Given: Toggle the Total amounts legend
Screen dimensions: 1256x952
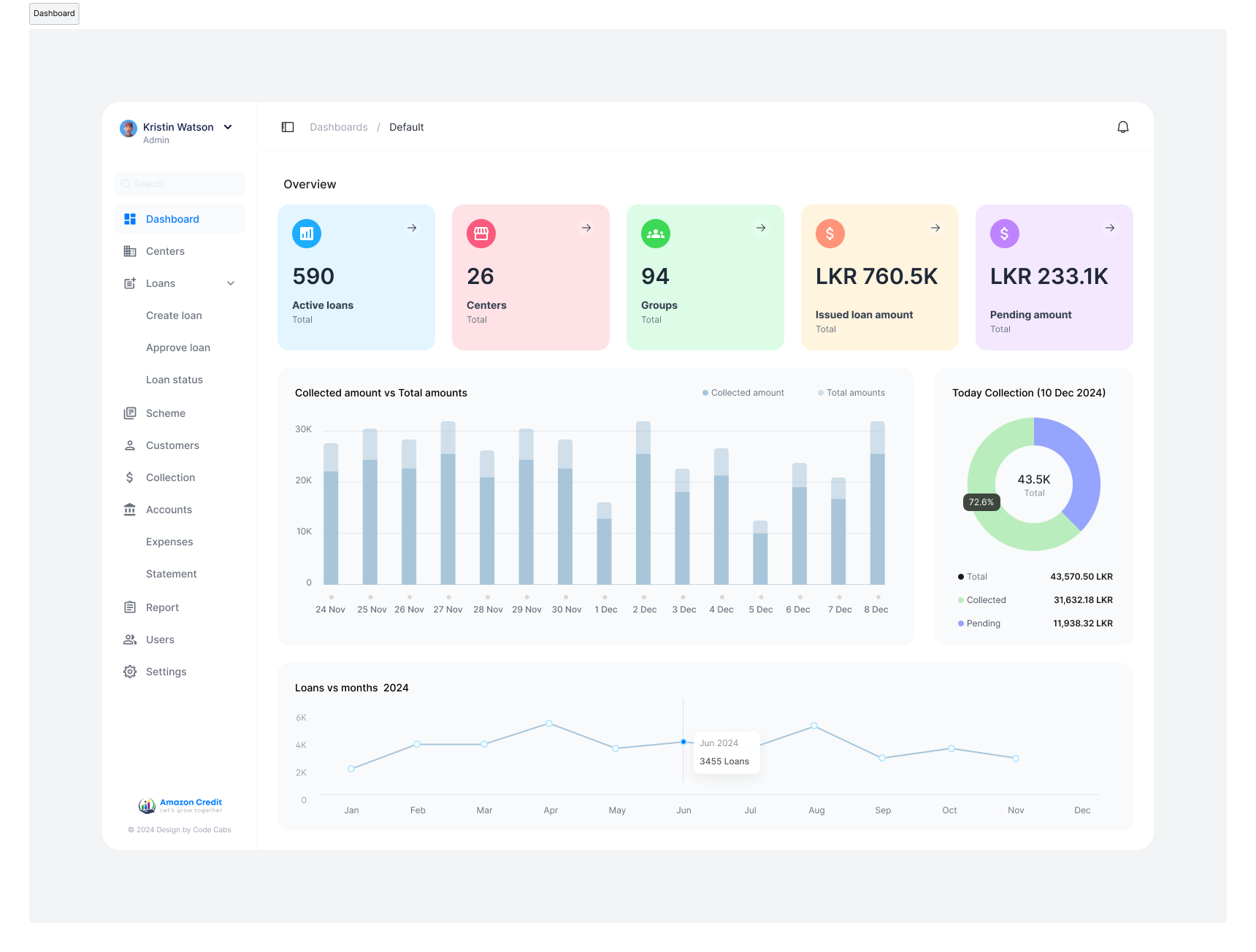Looking at the screenshot, I should [x=851, y=392].
